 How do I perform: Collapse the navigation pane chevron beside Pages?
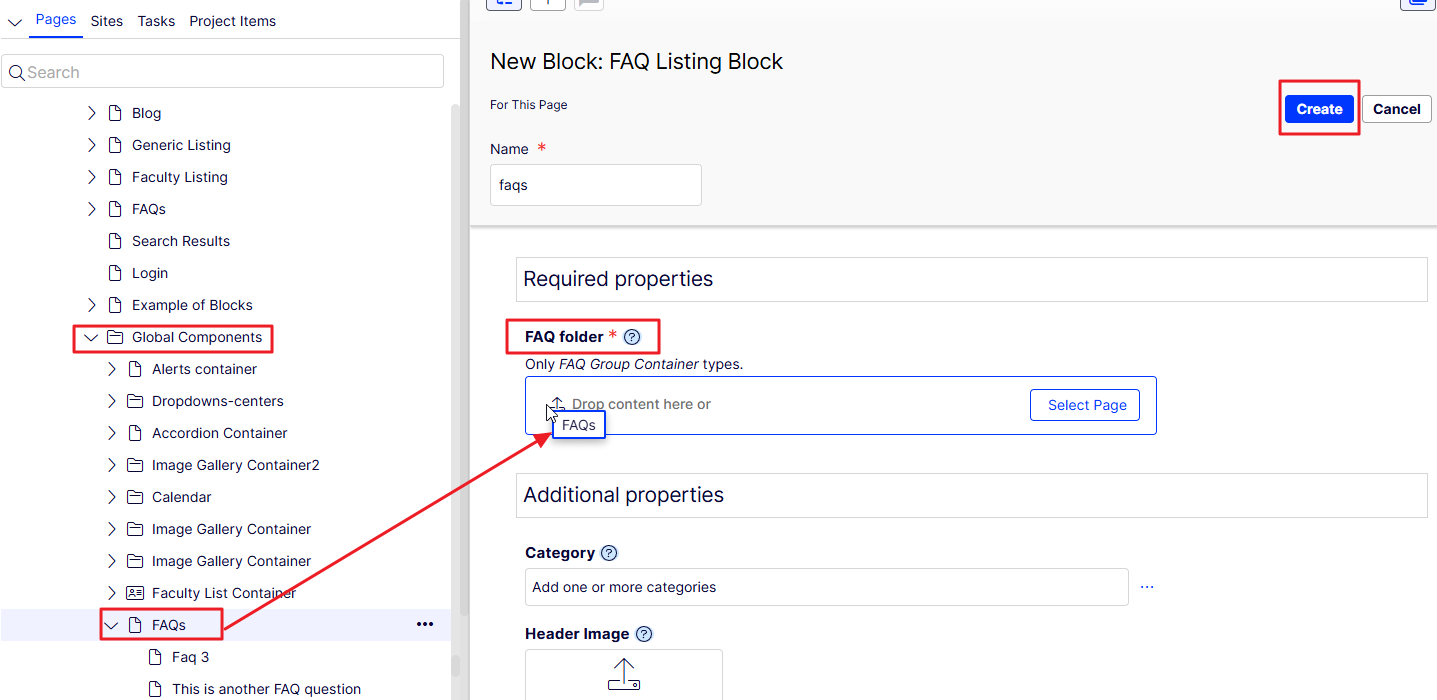pyautogui.click(x=15, y=22)
